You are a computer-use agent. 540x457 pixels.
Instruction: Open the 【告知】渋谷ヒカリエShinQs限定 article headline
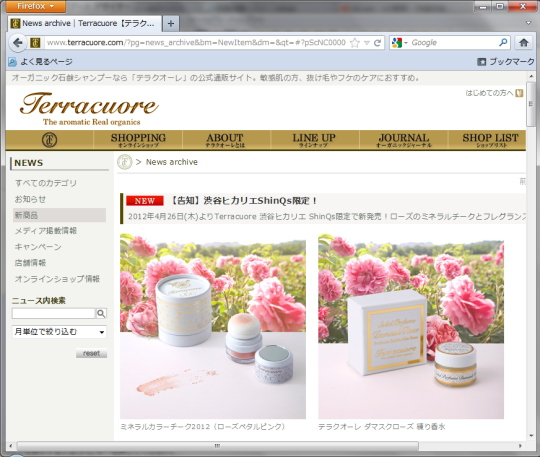243,200
